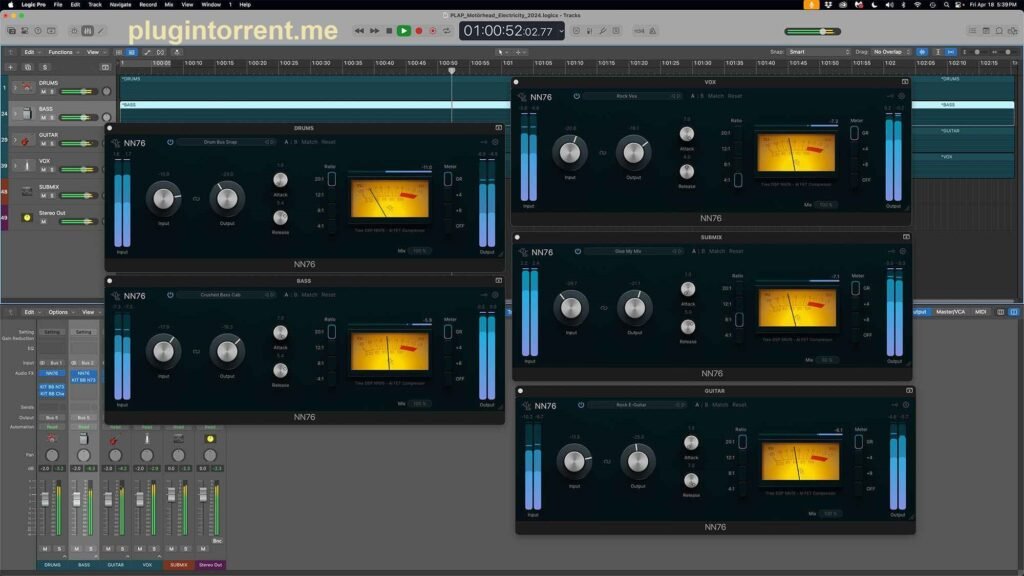Click the Stereo Out yellow track icon
This screenshot has width=1024, height=576.
(27, 217)
